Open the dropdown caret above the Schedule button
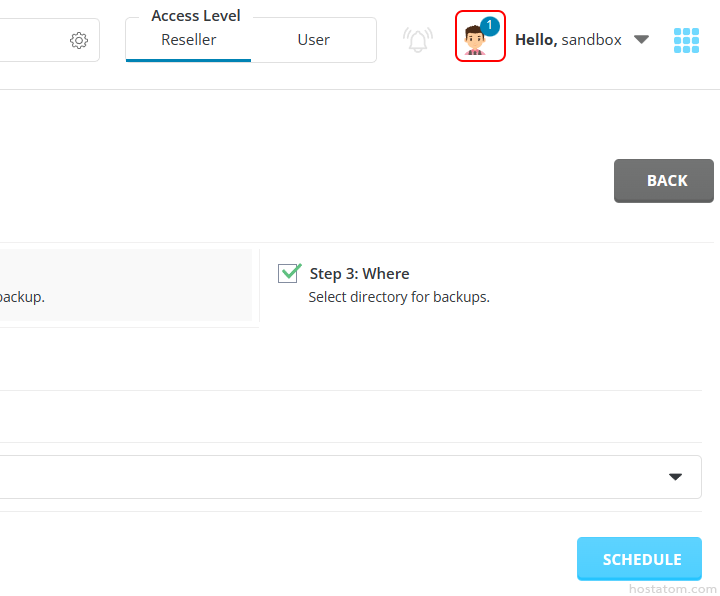This screenshot has height=596, width=720. pyautogui.click(x=676, y=477)
